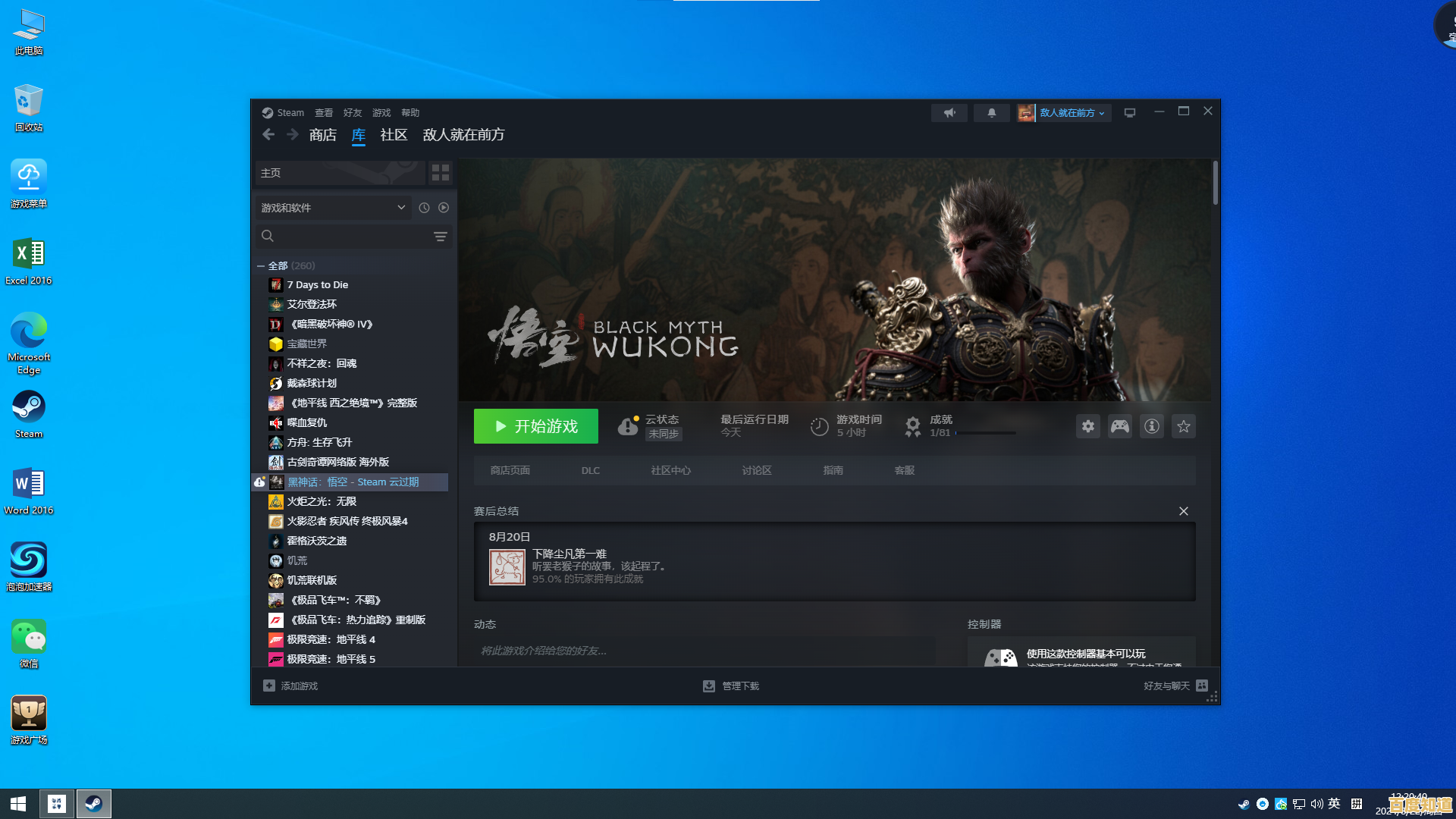Switch to Big Picture mode icon
Image resolution: width=1456 pixels, height=819 pixels.
tap(1130, 113)
